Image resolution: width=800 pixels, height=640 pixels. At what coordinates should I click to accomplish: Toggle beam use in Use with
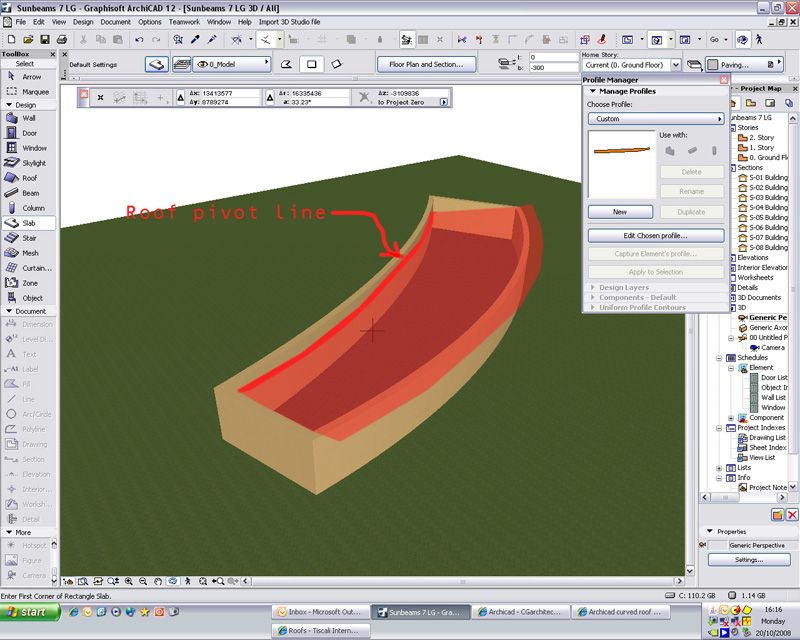click(692, 151)
